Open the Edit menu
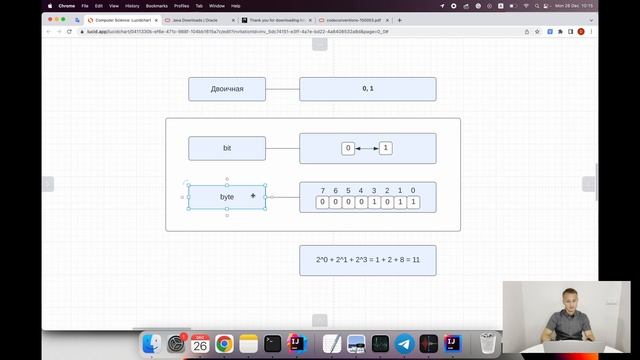 [99, 6]
